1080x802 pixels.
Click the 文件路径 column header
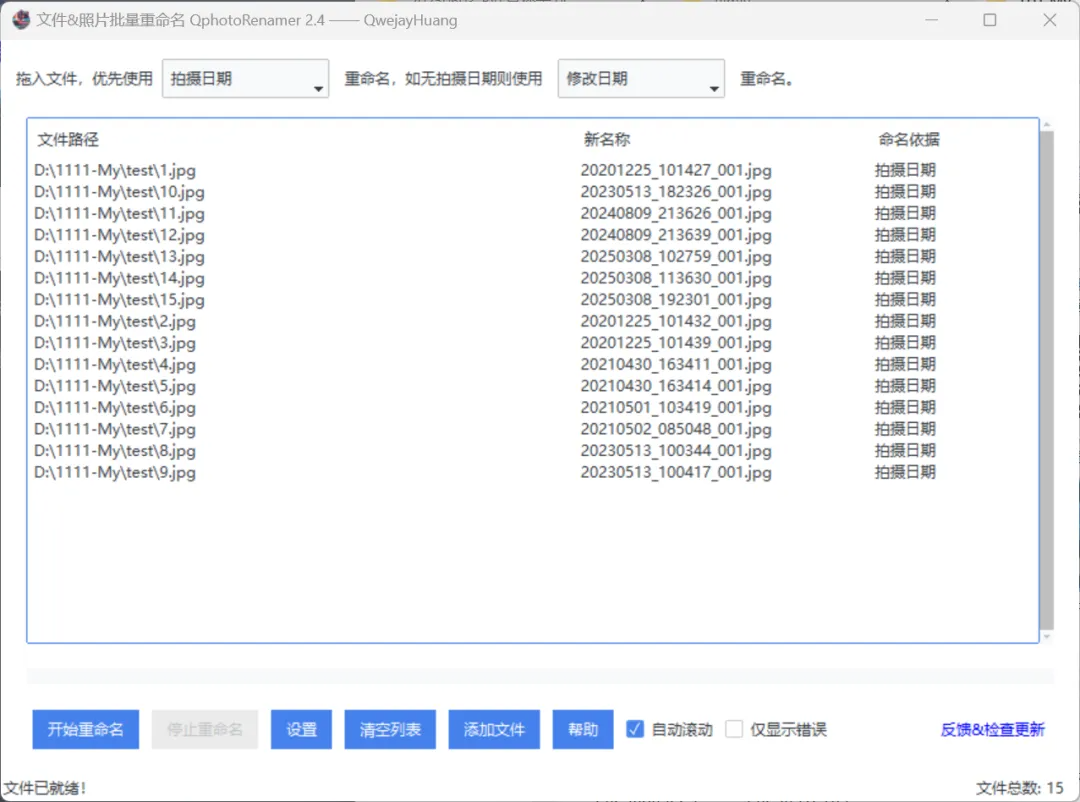coord(67,139)
